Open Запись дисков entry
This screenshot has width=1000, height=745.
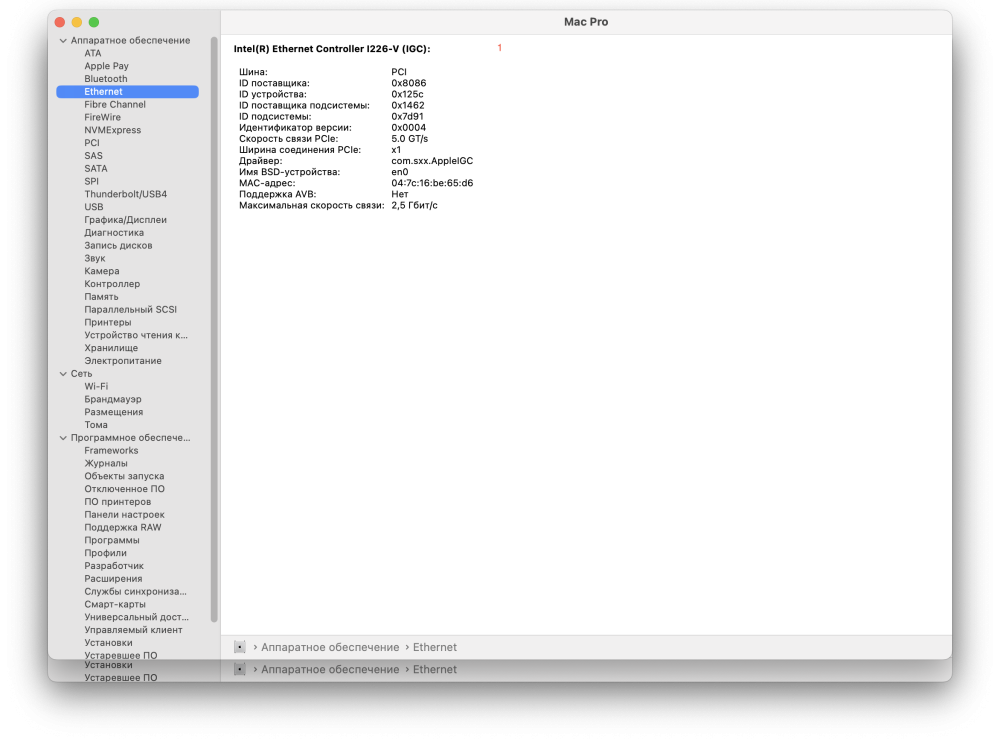[x=118, y=245]
